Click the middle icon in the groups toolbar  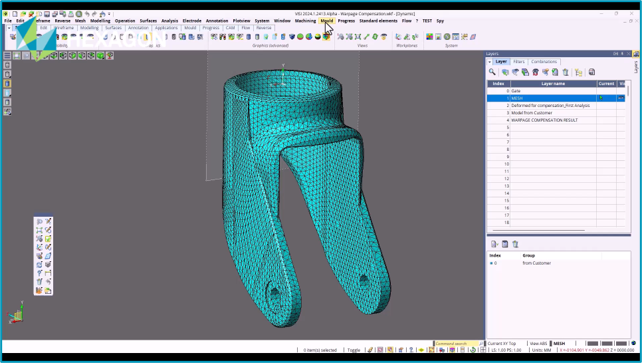[505, 244]
